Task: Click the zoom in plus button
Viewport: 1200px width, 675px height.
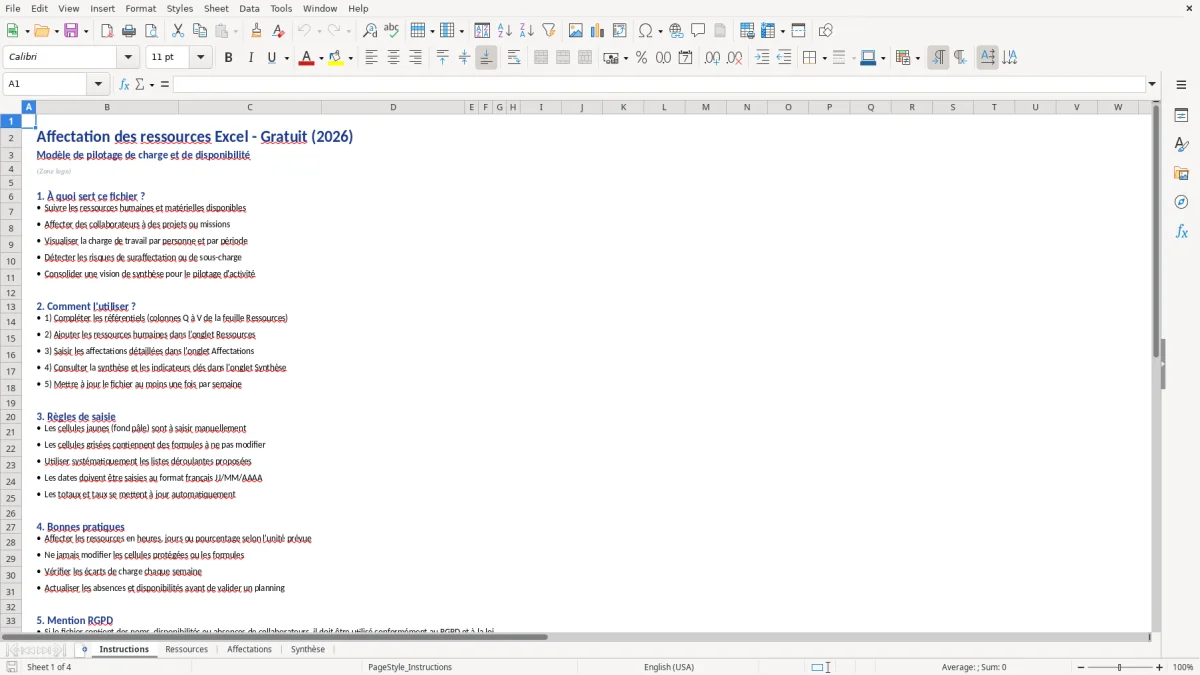Action: [1160, 667]
